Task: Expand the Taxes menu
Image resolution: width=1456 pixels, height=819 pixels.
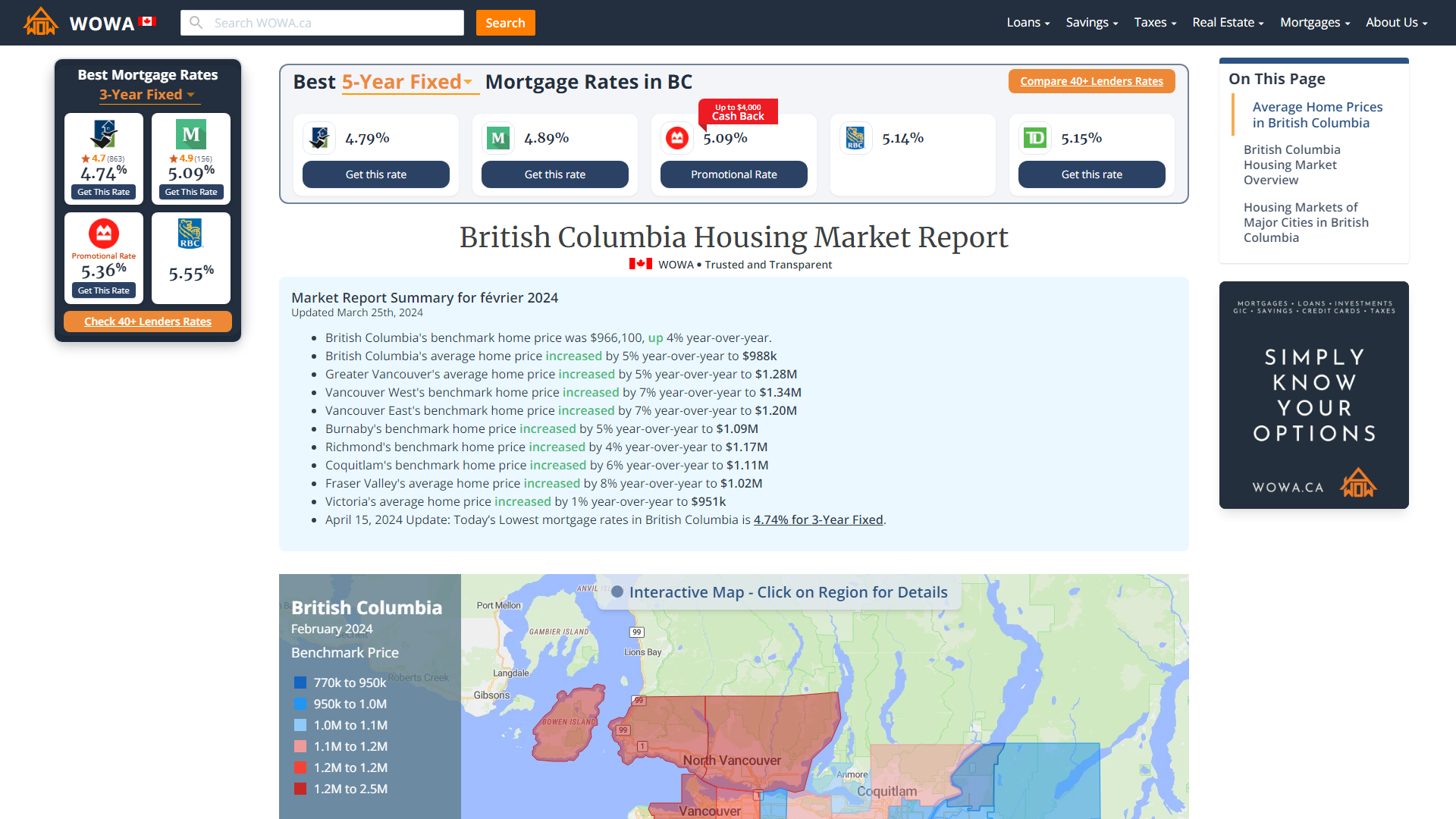Action: 1155,23
